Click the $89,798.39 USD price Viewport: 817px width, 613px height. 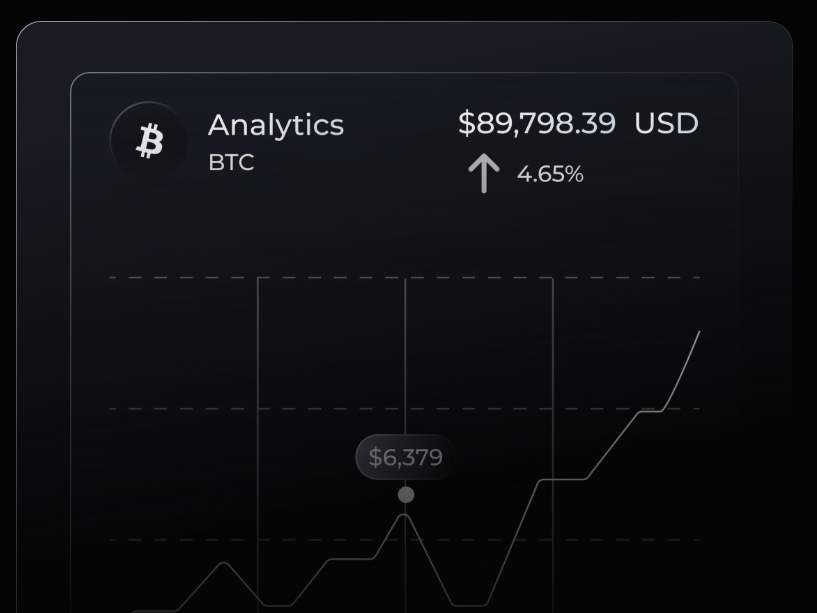[578, 123]
